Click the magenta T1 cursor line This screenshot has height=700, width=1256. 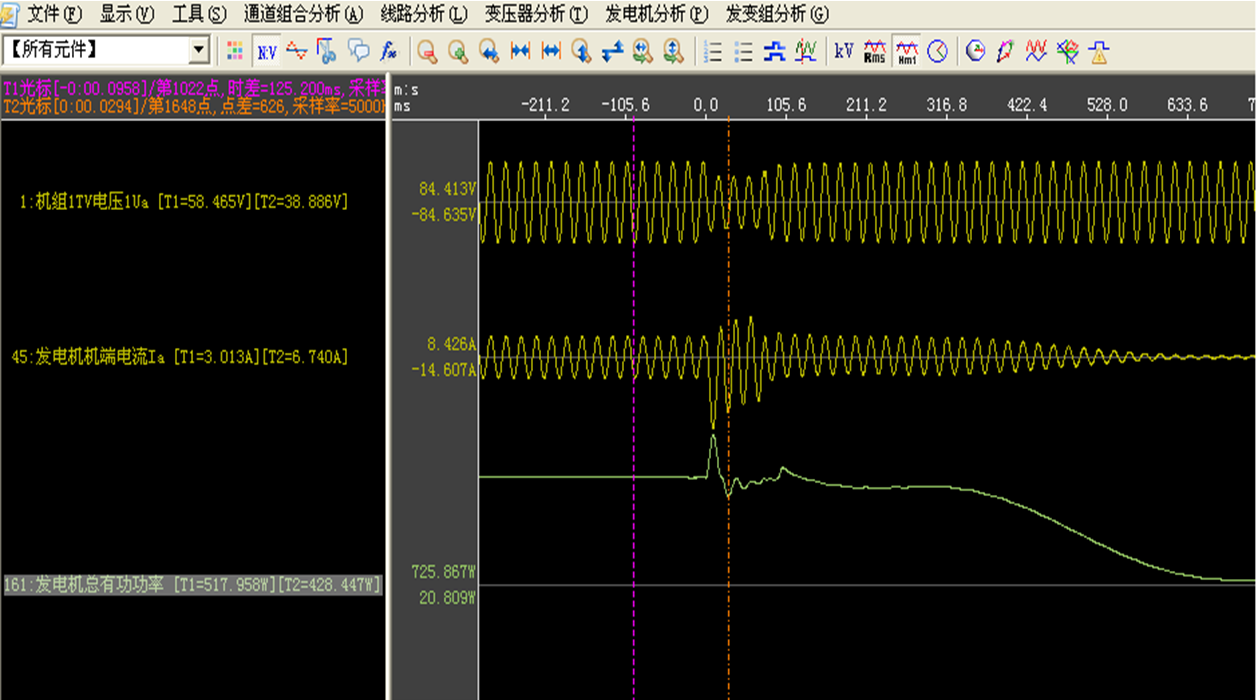[634, 410]
